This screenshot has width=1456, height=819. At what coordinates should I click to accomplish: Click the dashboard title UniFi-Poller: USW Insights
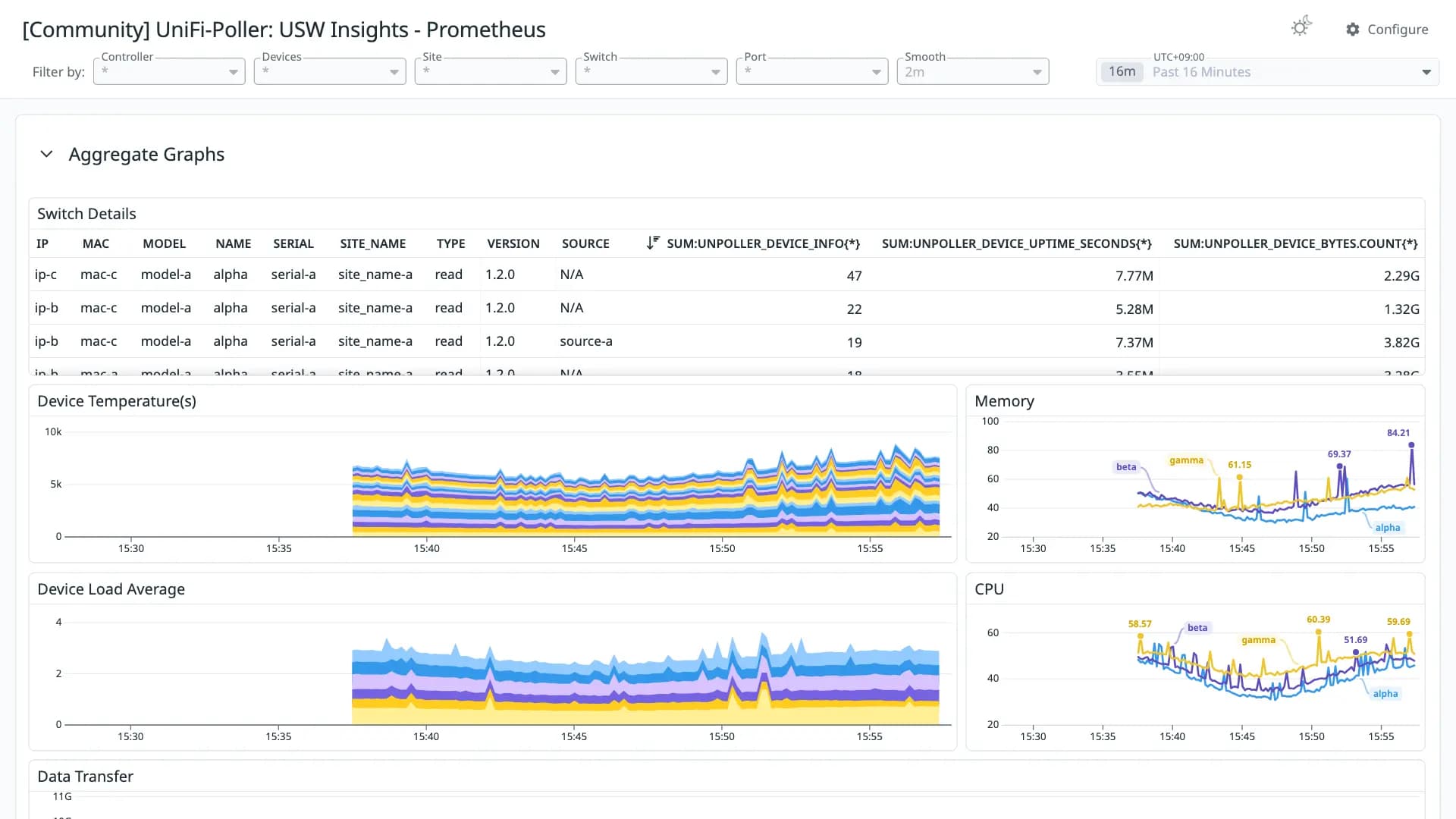284,30
